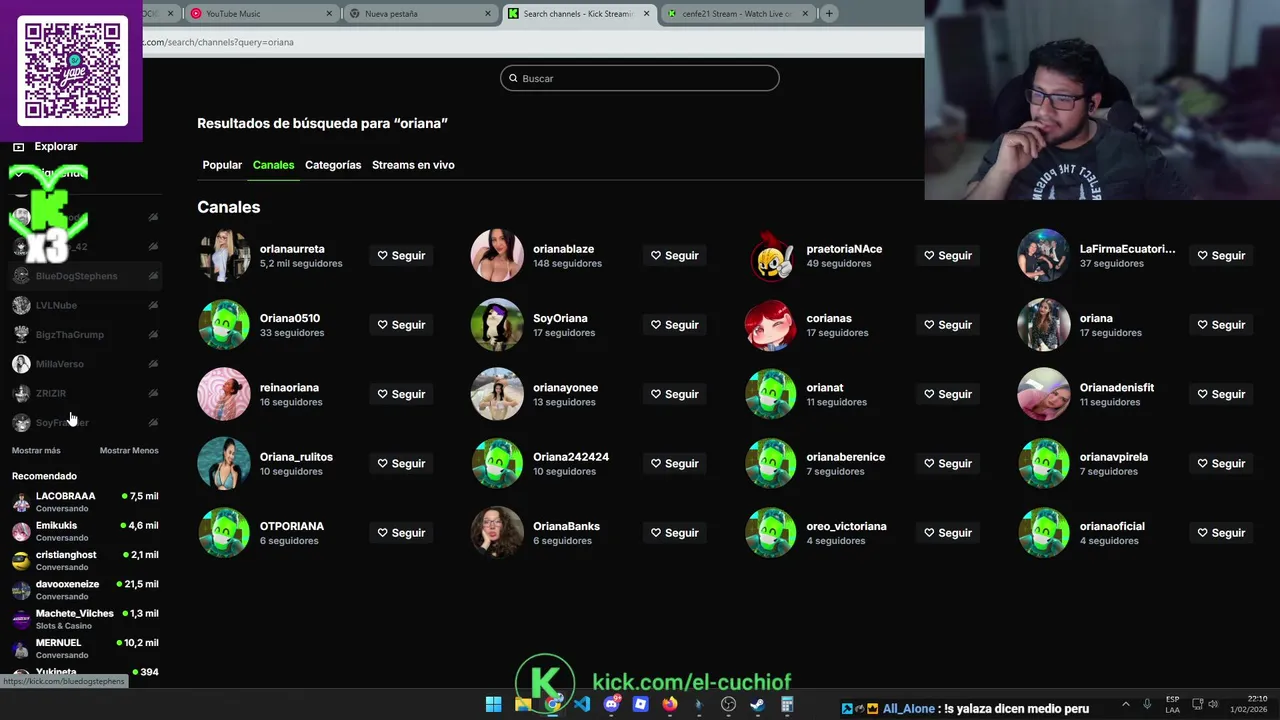The height and width of the screenshot is (720, 1280).
Task: Close the Nueva pestaña browser tab
Action: click(x=488, y=14)
